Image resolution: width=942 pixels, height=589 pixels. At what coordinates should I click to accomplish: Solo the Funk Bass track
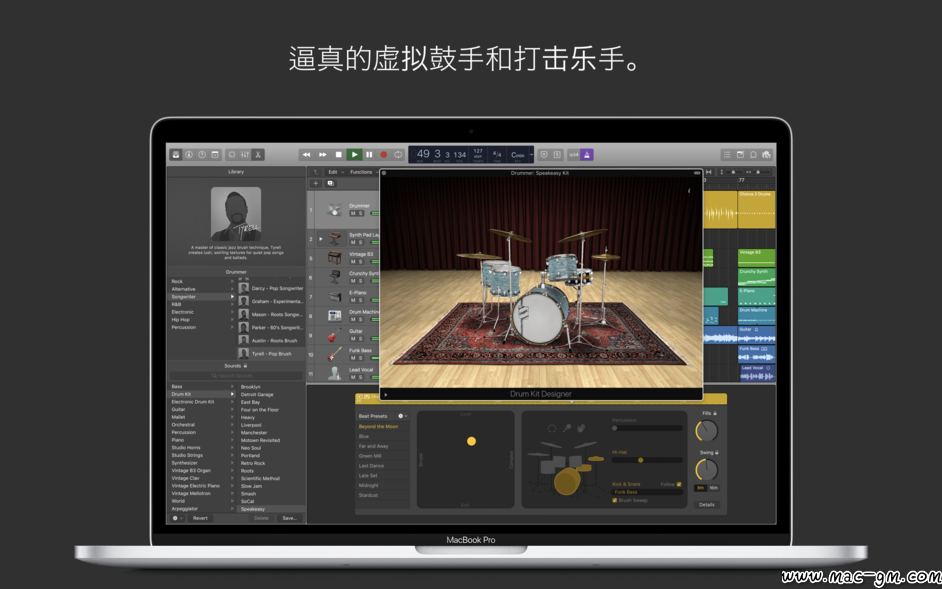click(360, 358)
